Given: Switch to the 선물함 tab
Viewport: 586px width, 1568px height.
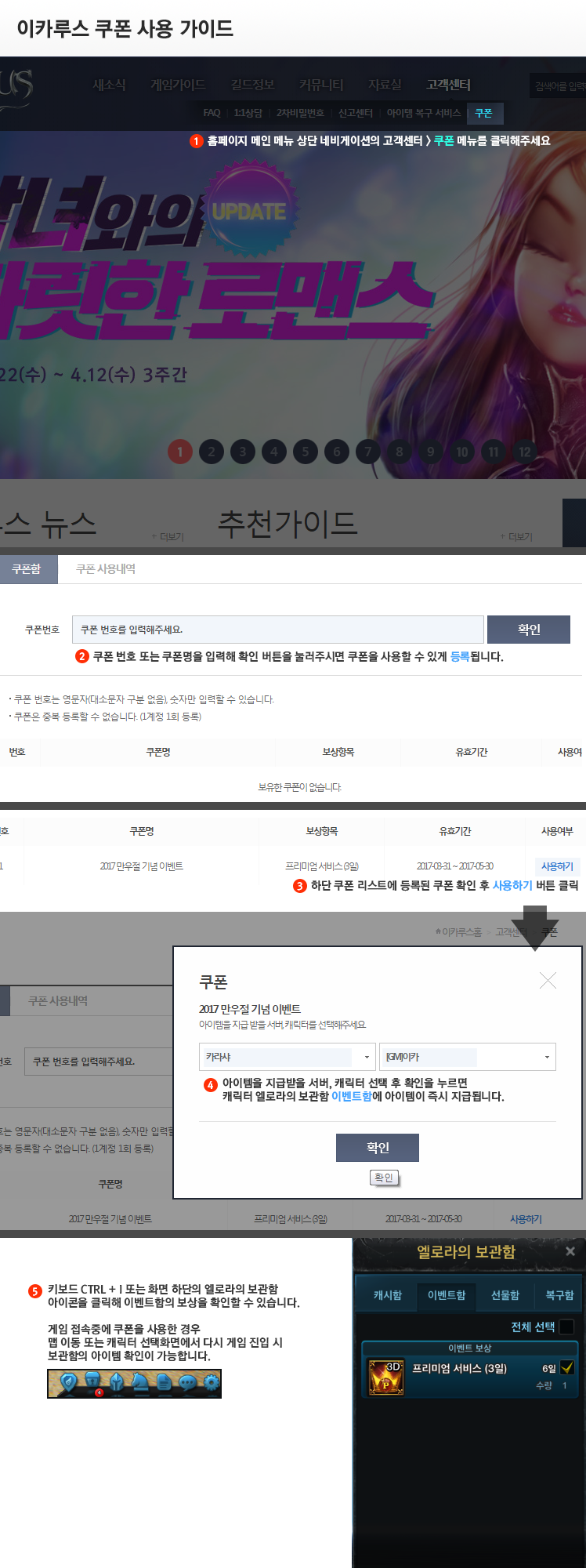Looking at the screenshot, I should click(505, 1295).
